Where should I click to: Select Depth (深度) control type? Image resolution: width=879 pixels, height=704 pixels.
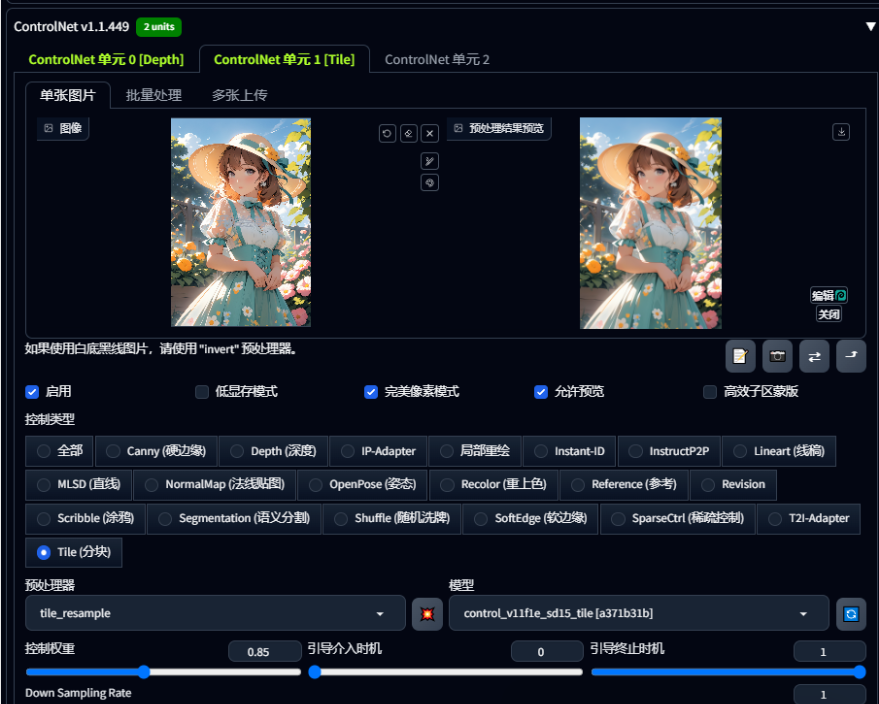pyautogui.click(x=274, y=451)
